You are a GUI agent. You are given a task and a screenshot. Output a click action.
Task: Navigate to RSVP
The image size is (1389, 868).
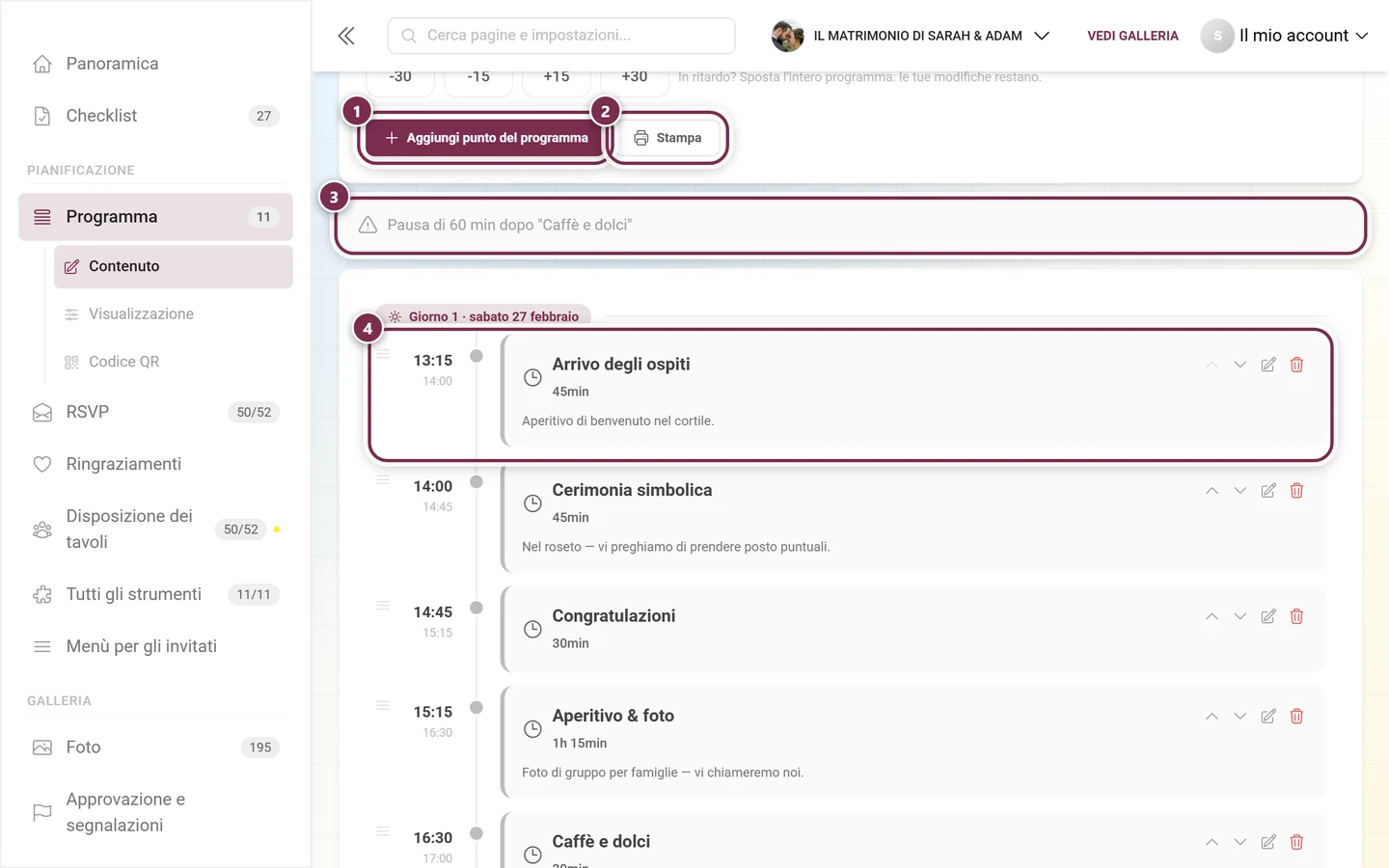(x=155, y=412)
